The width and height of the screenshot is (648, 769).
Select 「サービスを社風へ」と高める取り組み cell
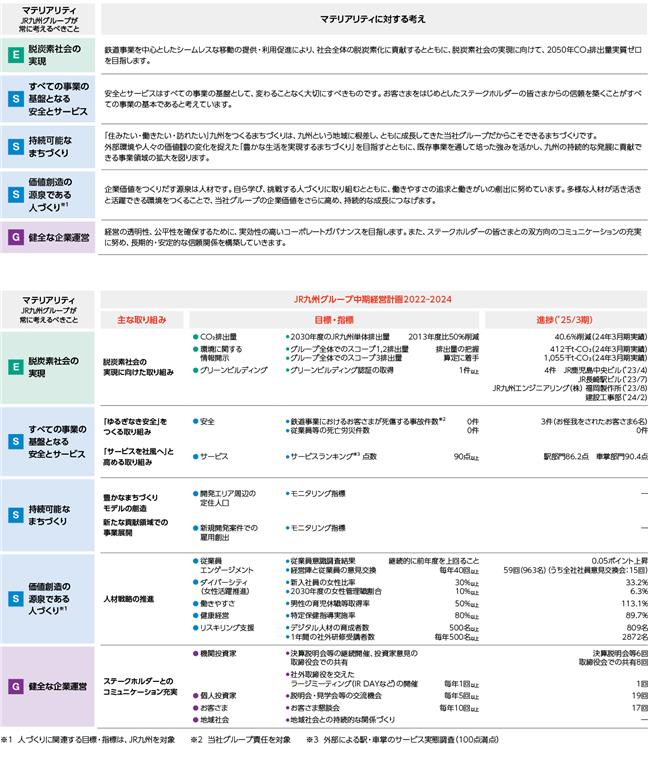(x=138, y=457)
